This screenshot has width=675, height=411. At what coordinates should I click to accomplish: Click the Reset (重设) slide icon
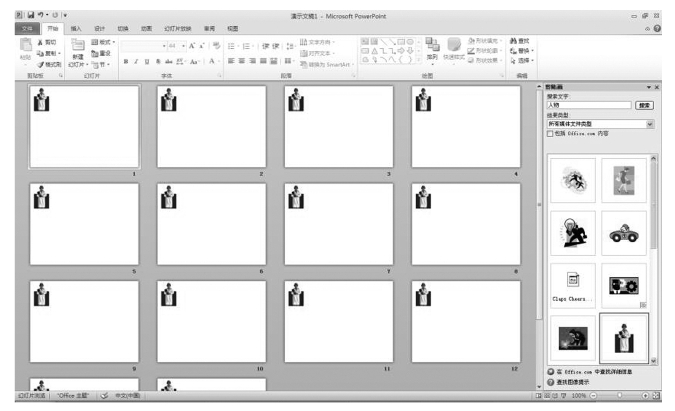pos(95,53)
